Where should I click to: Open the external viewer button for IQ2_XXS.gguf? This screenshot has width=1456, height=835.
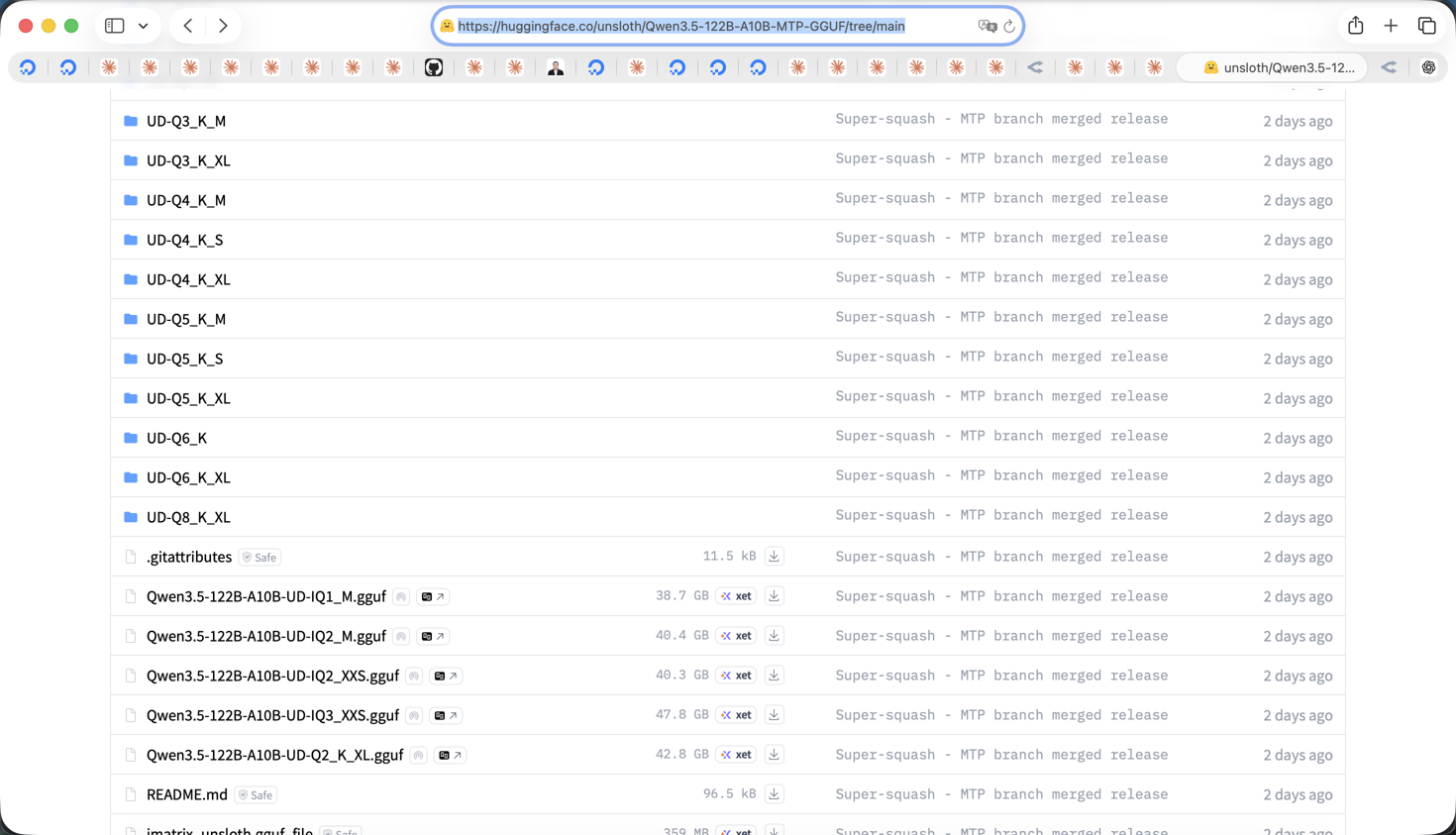446,677
